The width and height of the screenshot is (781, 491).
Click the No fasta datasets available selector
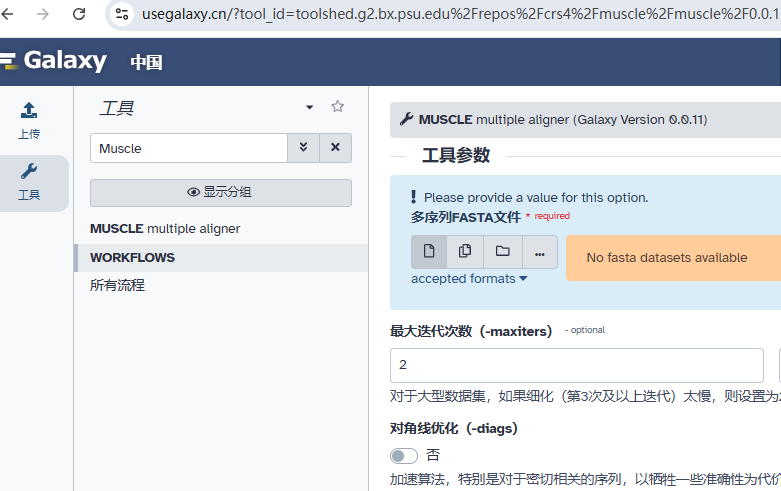pyautogui.click(x=673, y=258)
